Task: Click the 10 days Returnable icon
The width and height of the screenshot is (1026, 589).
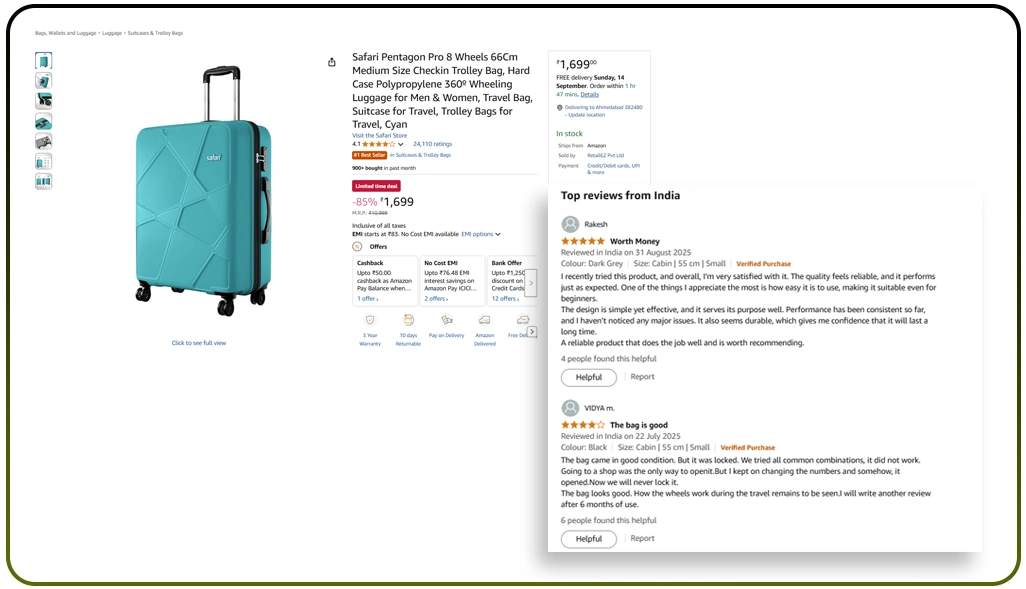Action: coord(409,322)
